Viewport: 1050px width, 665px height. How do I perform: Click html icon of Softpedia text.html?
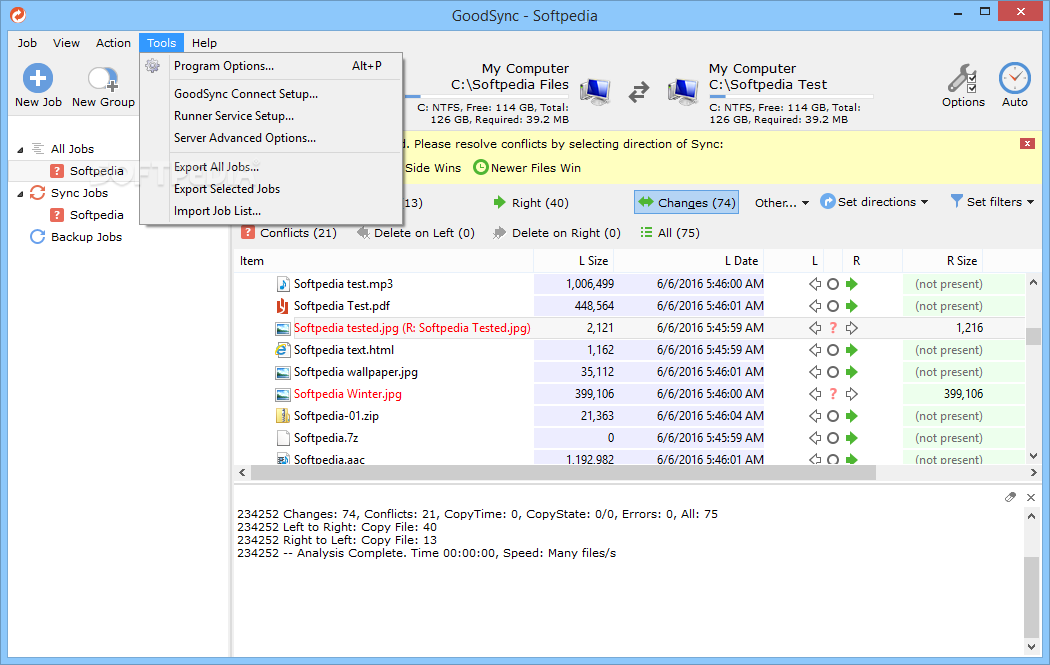[x=283, y=350]
